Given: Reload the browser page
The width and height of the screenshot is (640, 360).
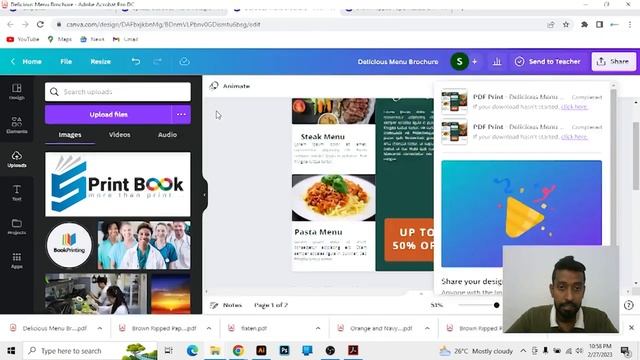Looking at the screenshot, I should point(40,24).
